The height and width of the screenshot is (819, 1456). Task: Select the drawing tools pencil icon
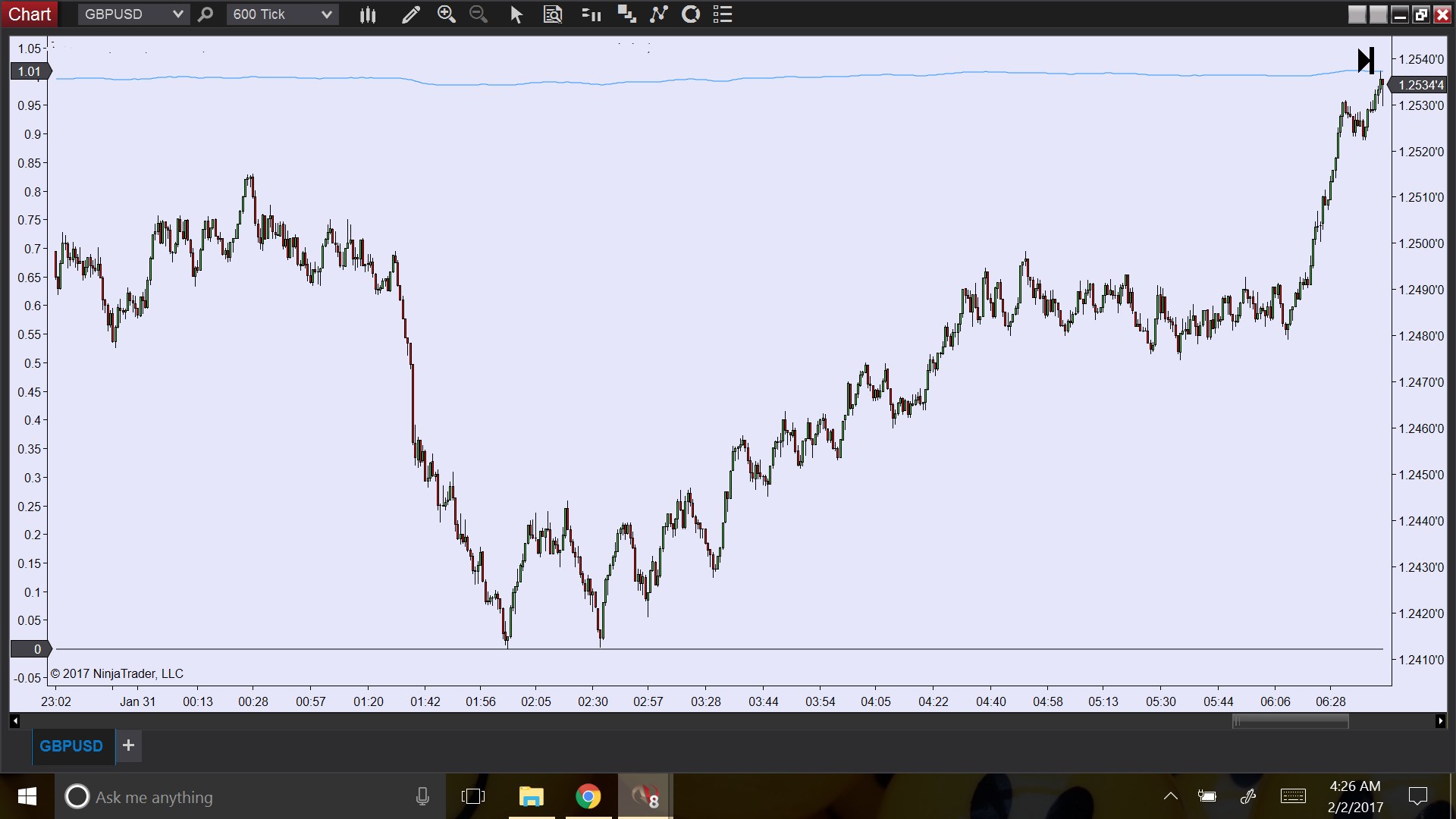tap(410, 14)
